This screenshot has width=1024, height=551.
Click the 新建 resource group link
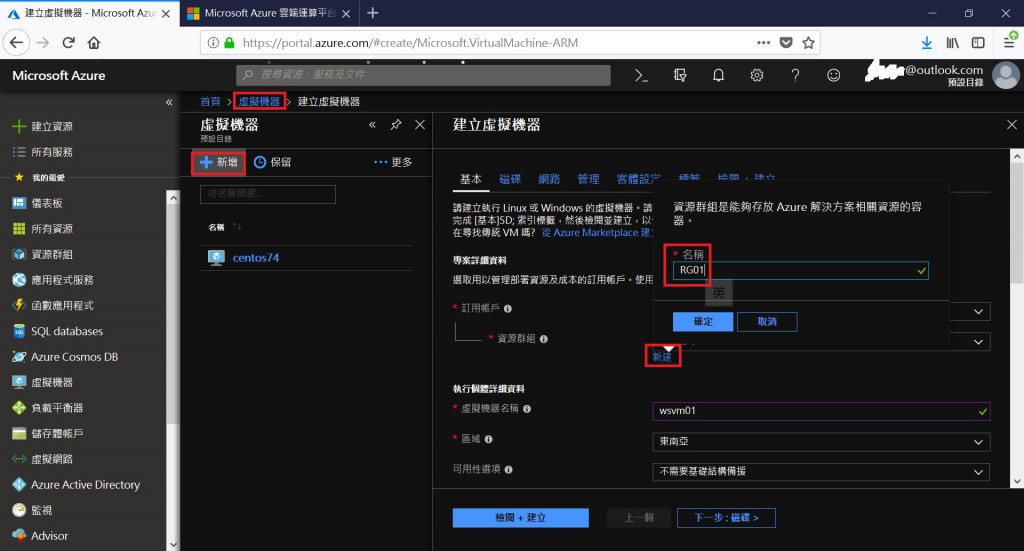pos(662,357)
